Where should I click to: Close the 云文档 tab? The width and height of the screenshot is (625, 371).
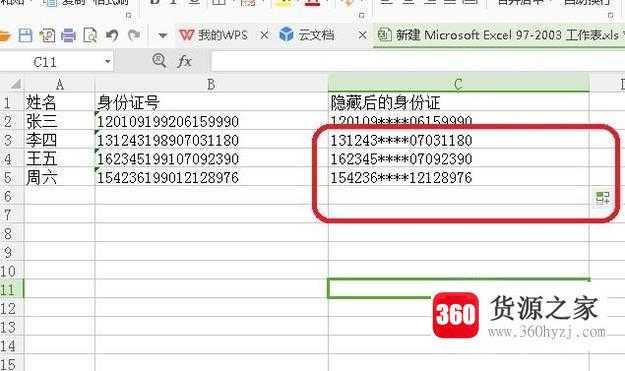362,35
